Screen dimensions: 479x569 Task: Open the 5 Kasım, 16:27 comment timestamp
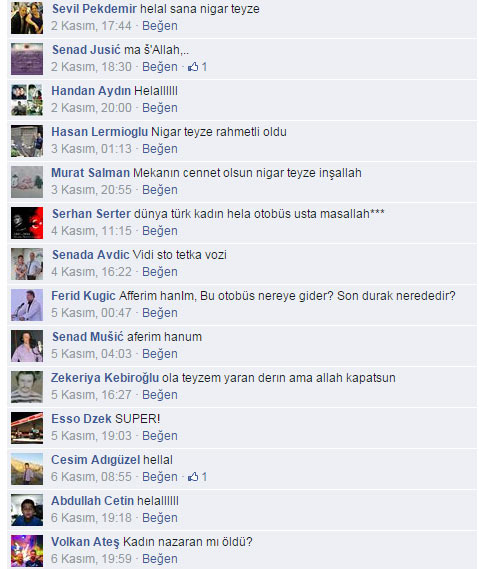point(91,395)
